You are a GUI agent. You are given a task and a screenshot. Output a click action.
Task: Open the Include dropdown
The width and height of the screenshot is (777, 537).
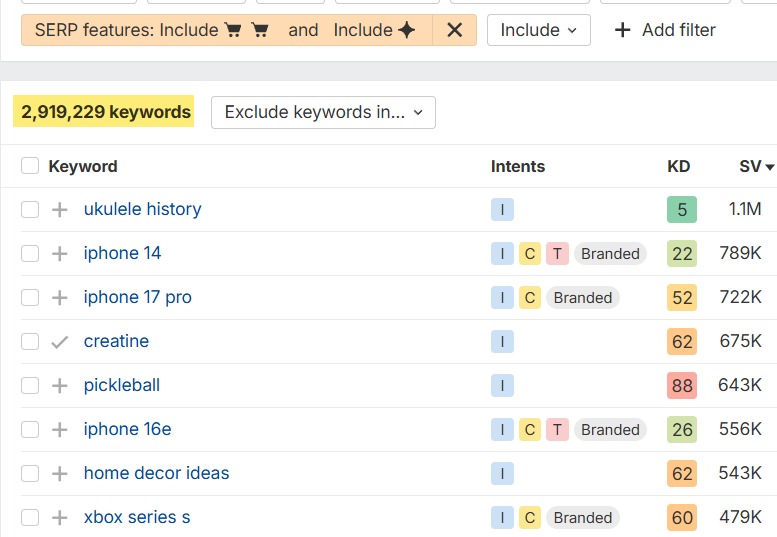click(x=538, y=30)
